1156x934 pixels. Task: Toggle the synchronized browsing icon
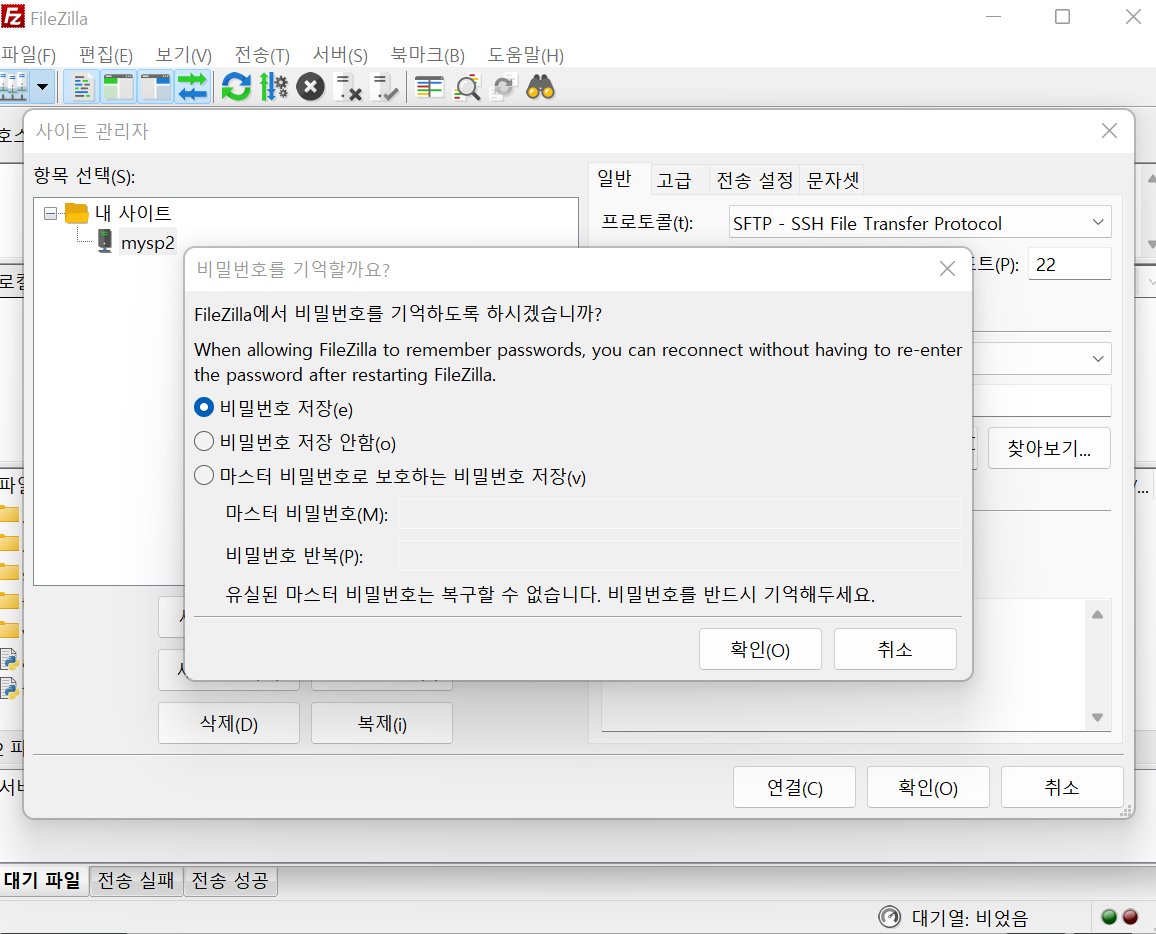tap(504, 87)
